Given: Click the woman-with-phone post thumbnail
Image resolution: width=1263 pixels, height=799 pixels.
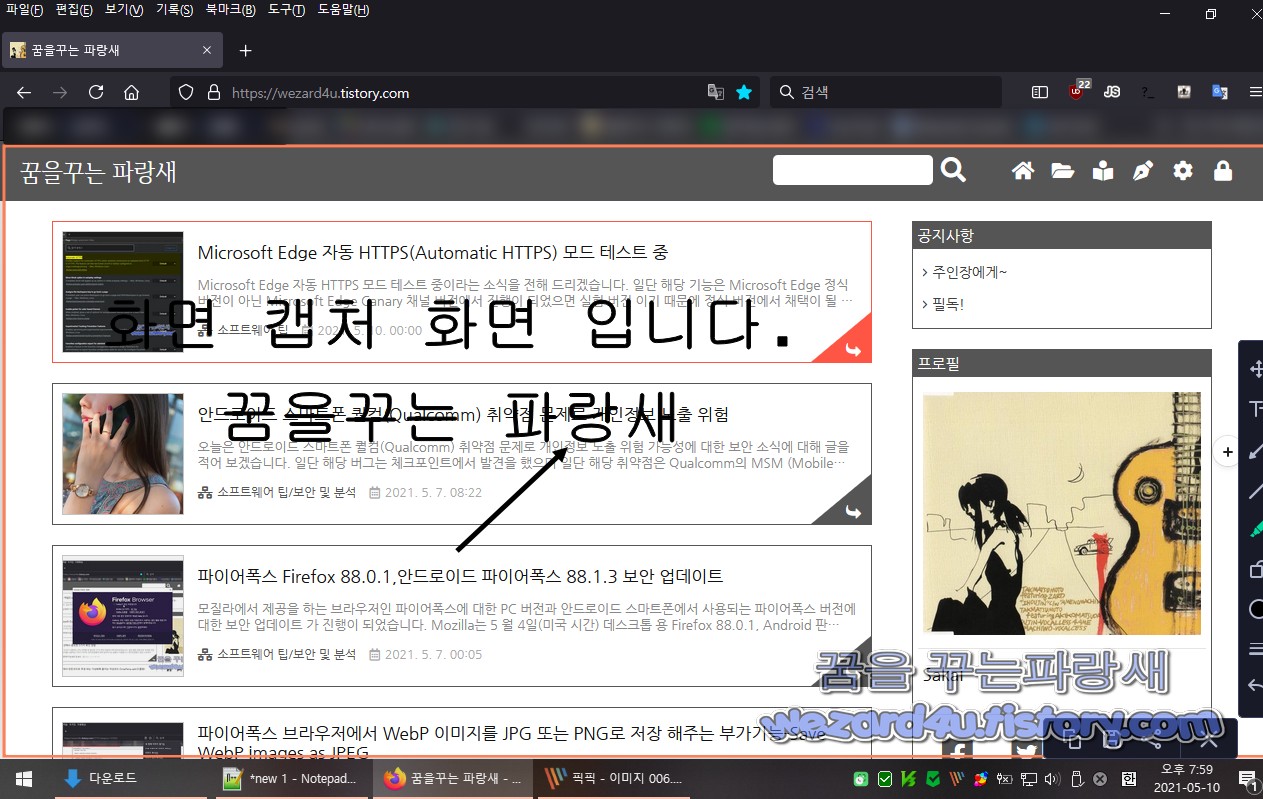Looking at the screenshot, I should pos(123,454).
